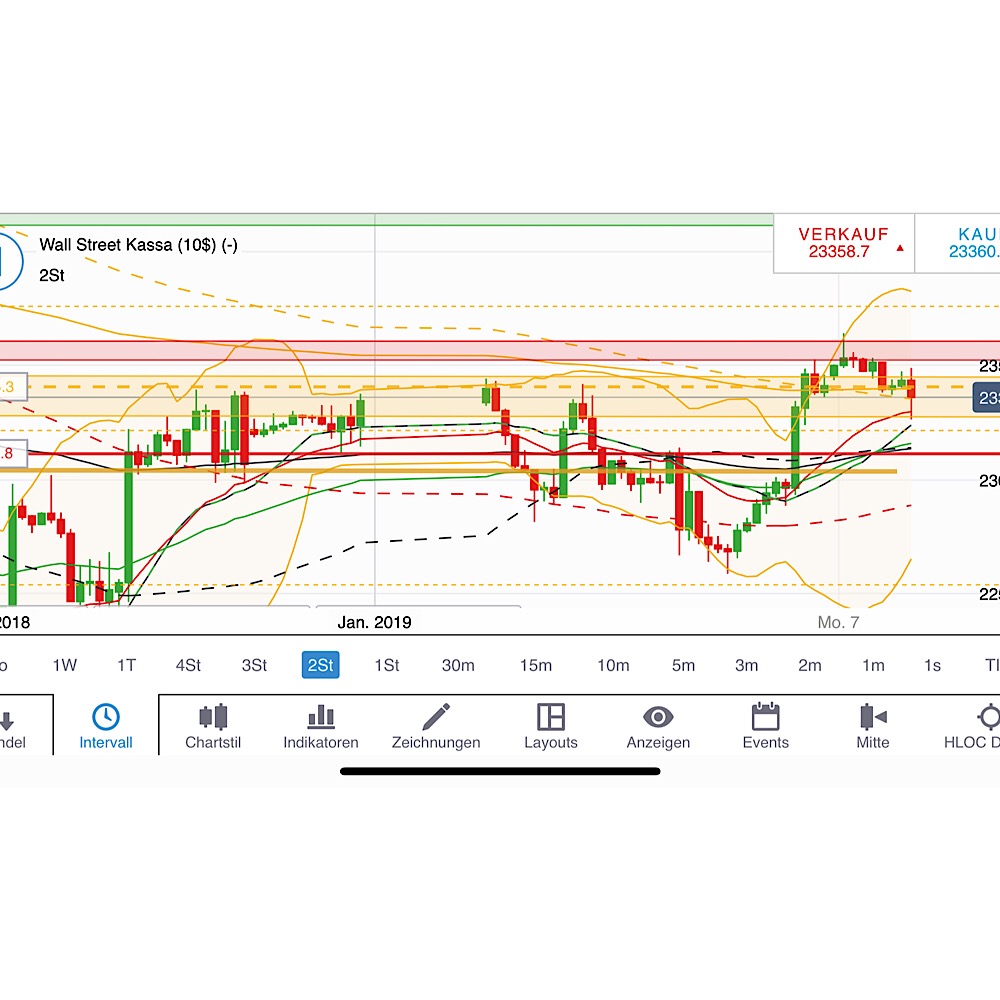Viewport: 1000px width, 1000px height.
Task: Select the 2St interval button
Action: pyautogui.click(x=320, y=665)
